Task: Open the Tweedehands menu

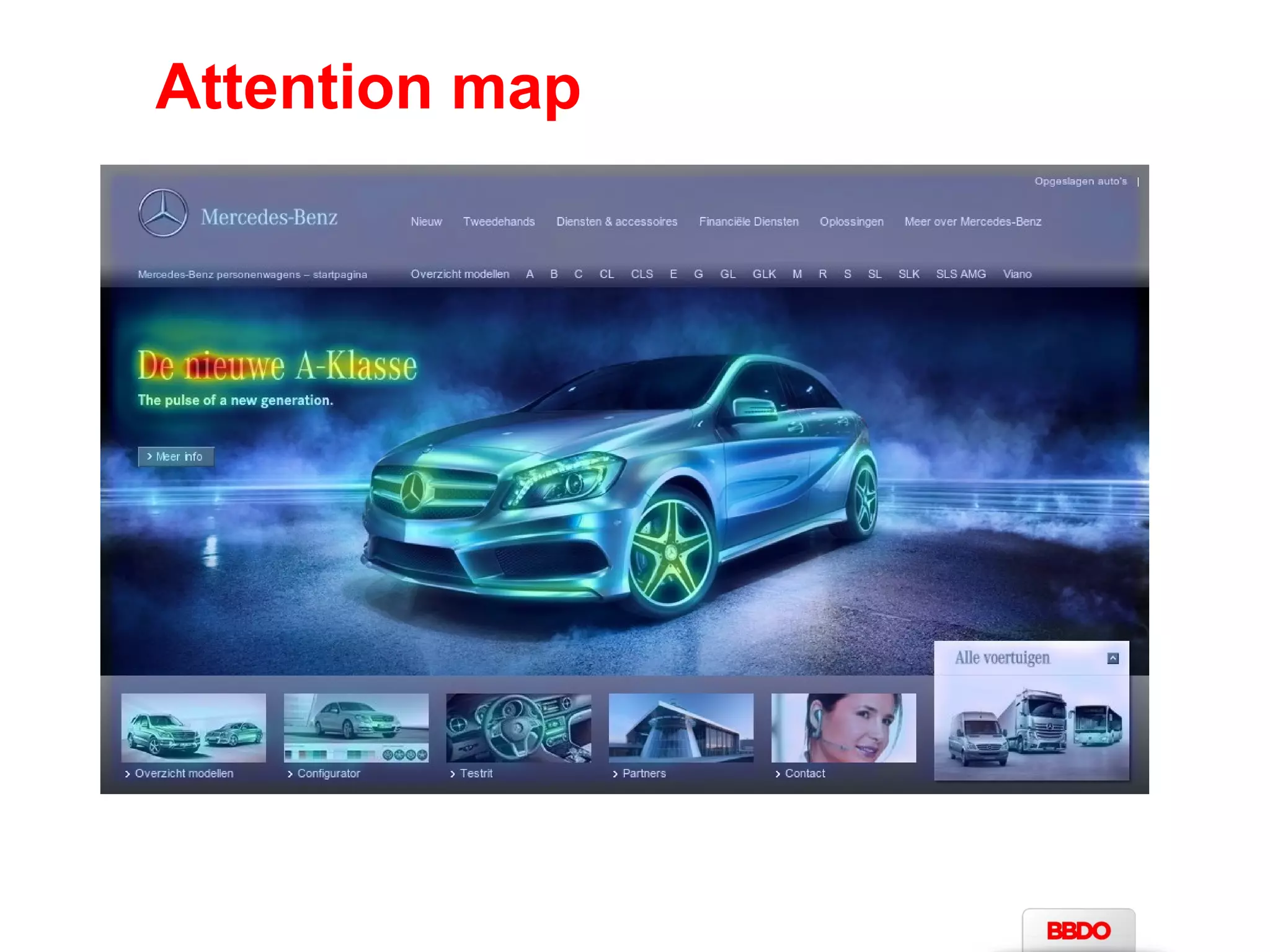Action: pos(499,222)
